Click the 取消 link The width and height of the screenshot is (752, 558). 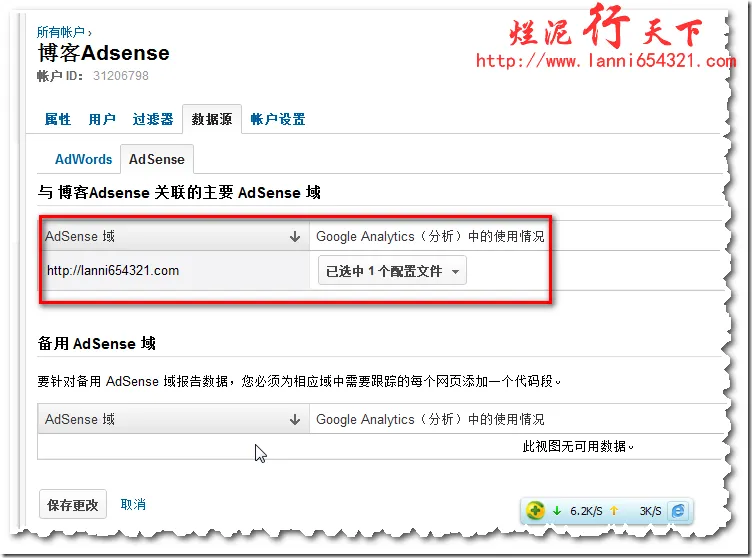click(x=133, y=504)
